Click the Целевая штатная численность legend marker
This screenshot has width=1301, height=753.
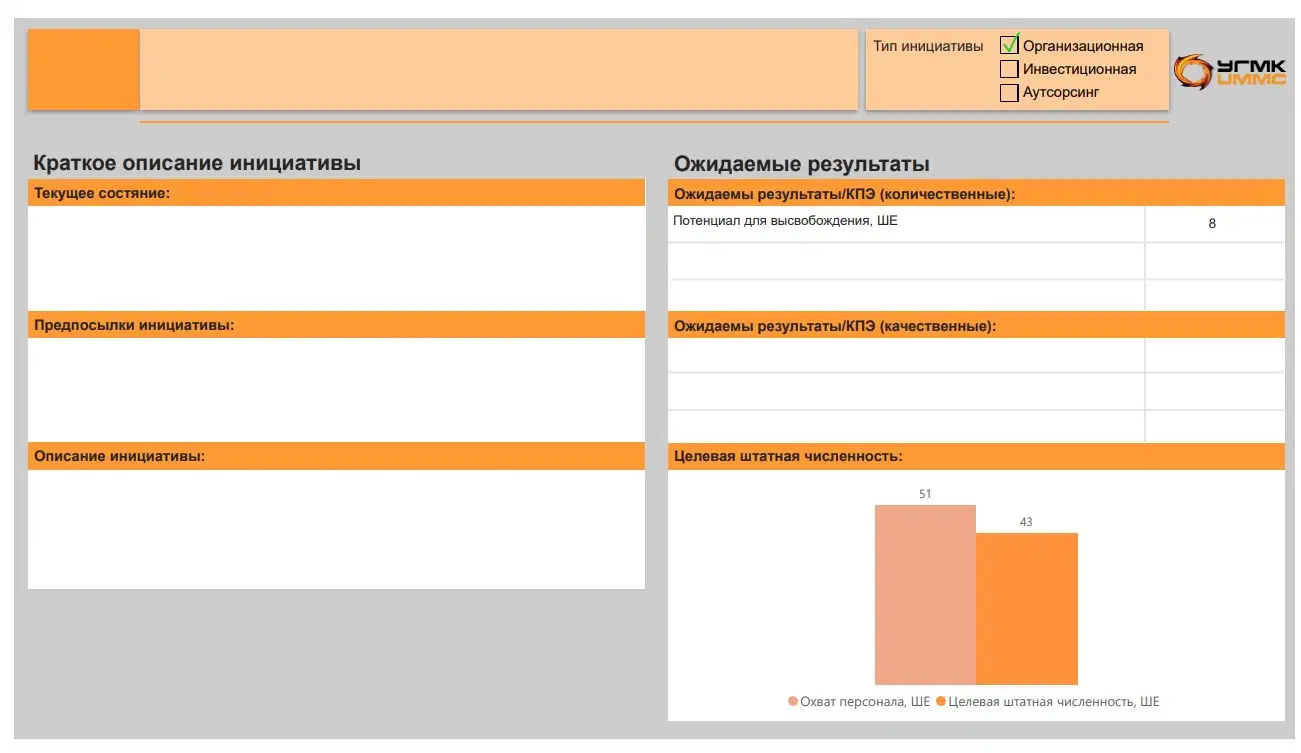941,702
